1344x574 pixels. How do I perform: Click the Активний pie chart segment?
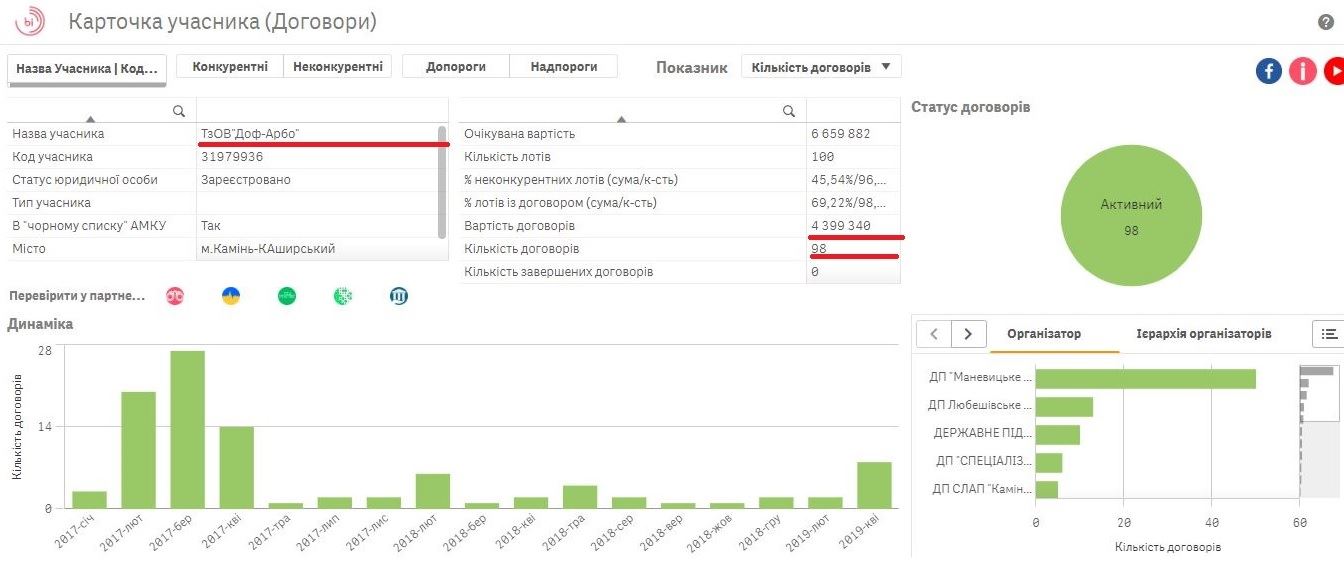point(1131,216)
